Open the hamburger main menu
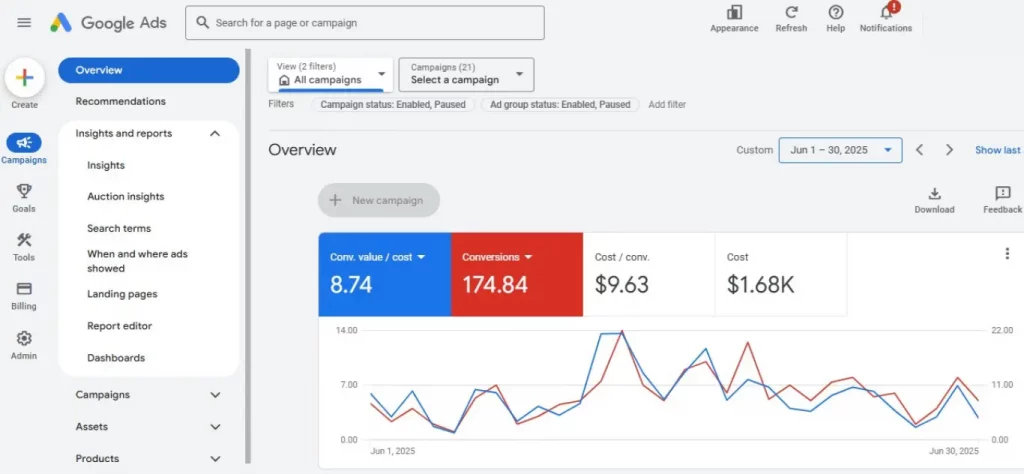This screenshot has height=474, width=1024. pos(24,22)
